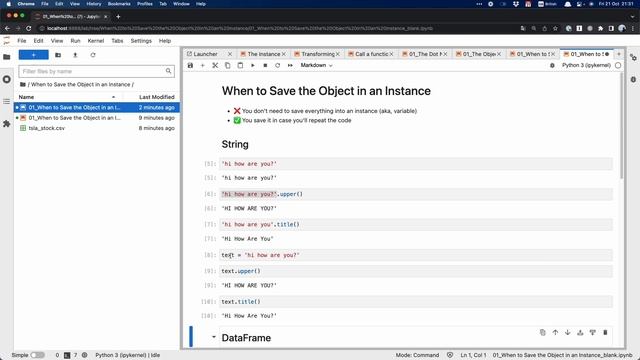The image size is (640, 360).
Task: Select tsla_stock.csv in file list
Action: 97,128
